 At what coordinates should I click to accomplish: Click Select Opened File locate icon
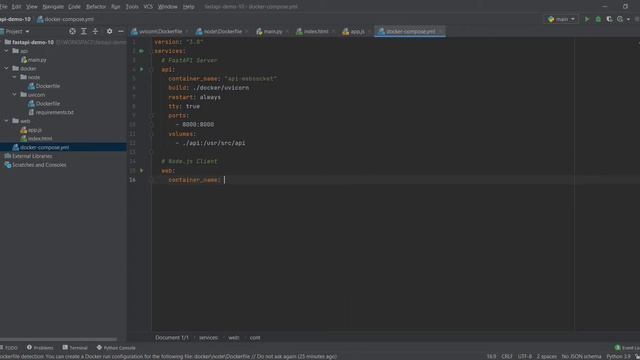coord(72,31)
